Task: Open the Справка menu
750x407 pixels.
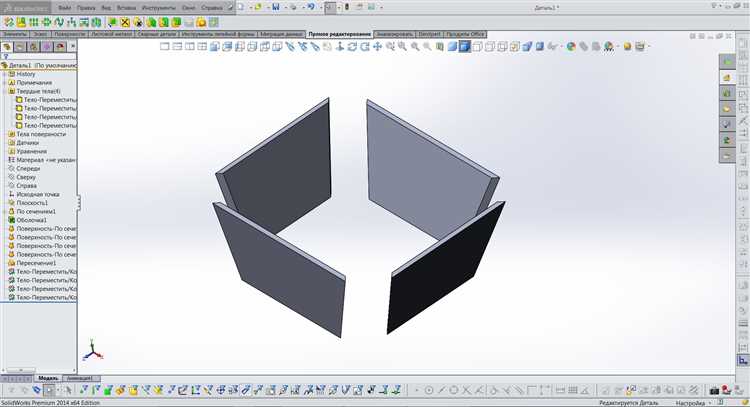Action: (x=211, y=8)
